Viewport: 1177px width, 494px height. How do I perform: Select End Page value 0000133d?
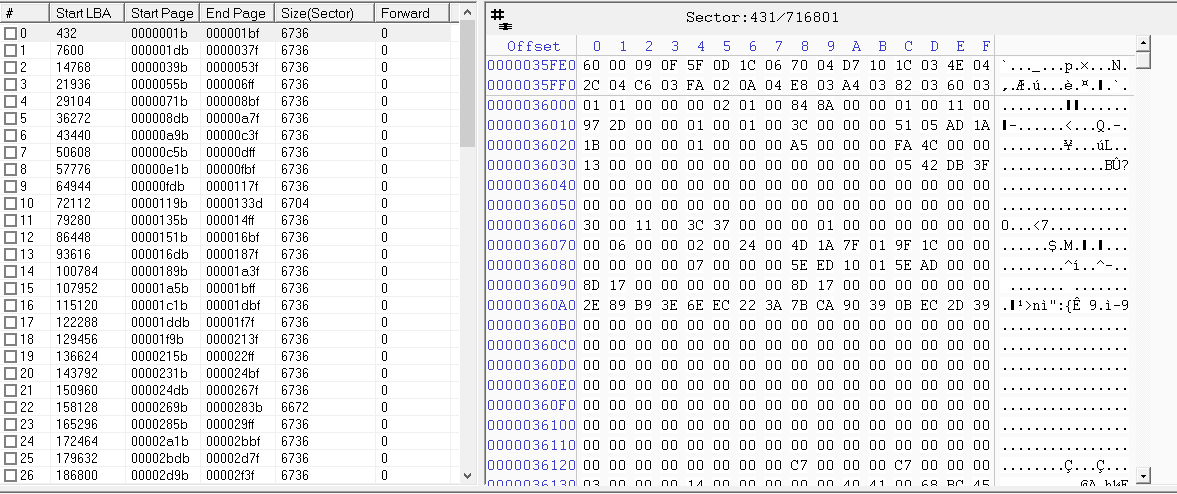234,203
